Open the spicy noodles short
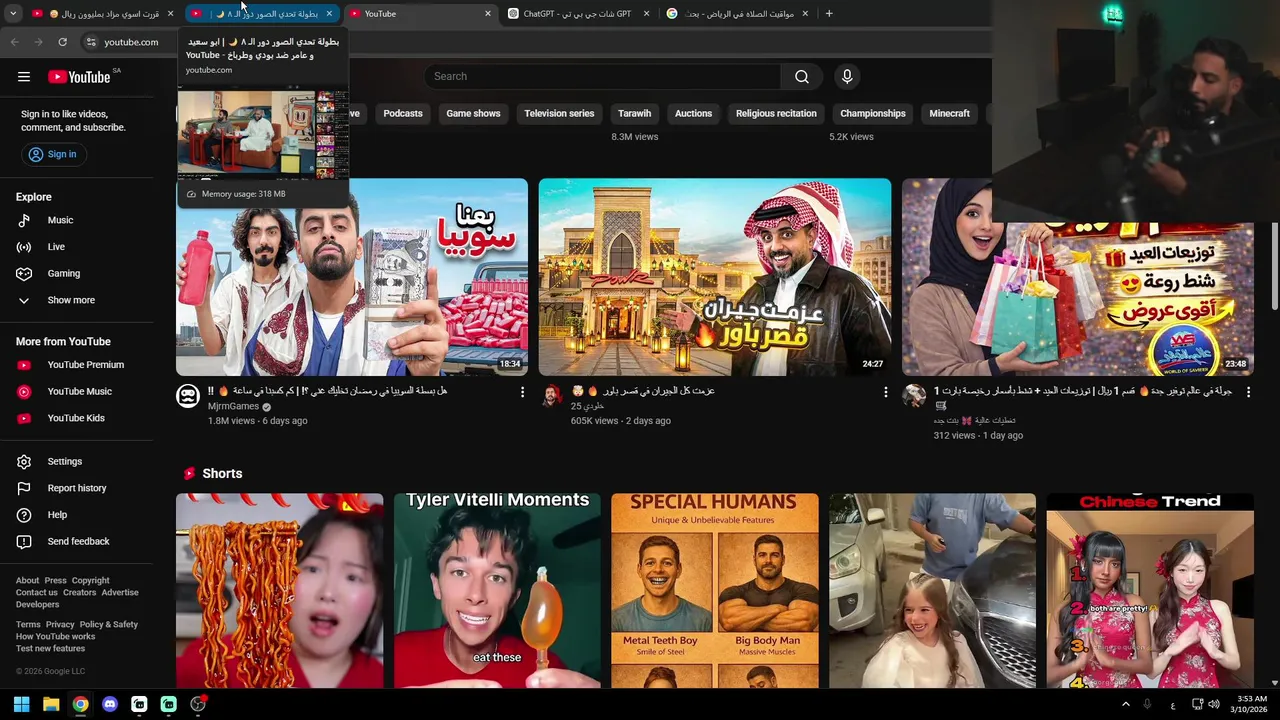 (280, 590)
